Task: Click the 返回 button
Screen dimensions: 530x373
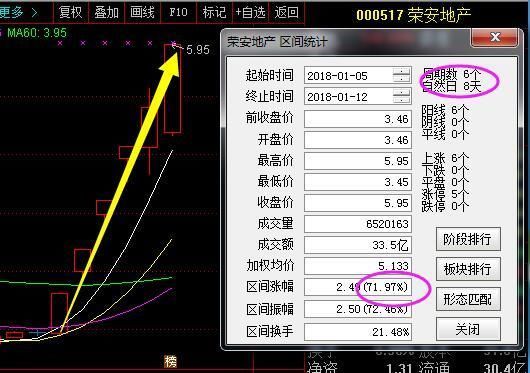Action: (x=286, y=12)
